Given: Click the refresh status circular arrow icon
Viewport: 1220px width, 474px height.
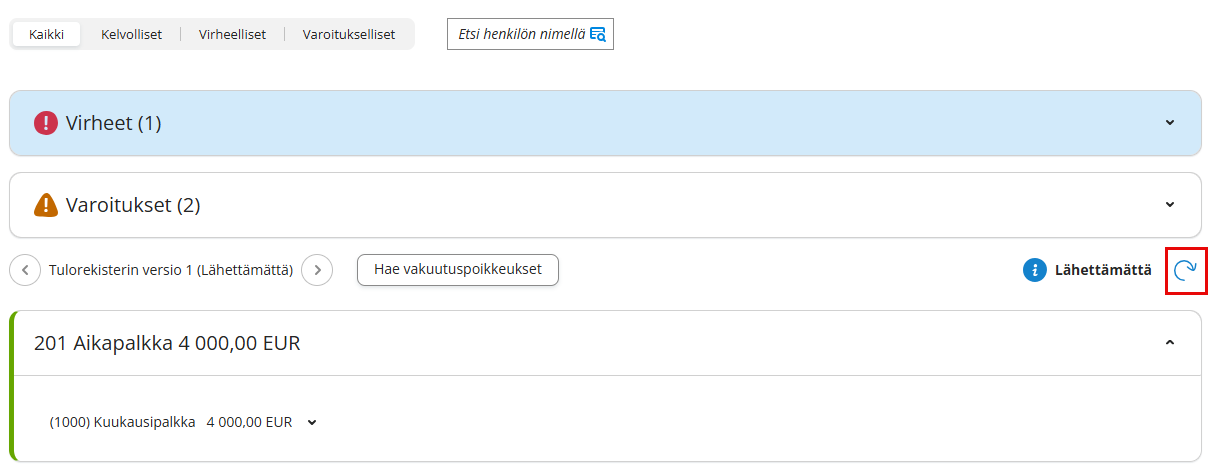Looking at the screenshot, I should pyautogui.click(x=1186, y=270).
